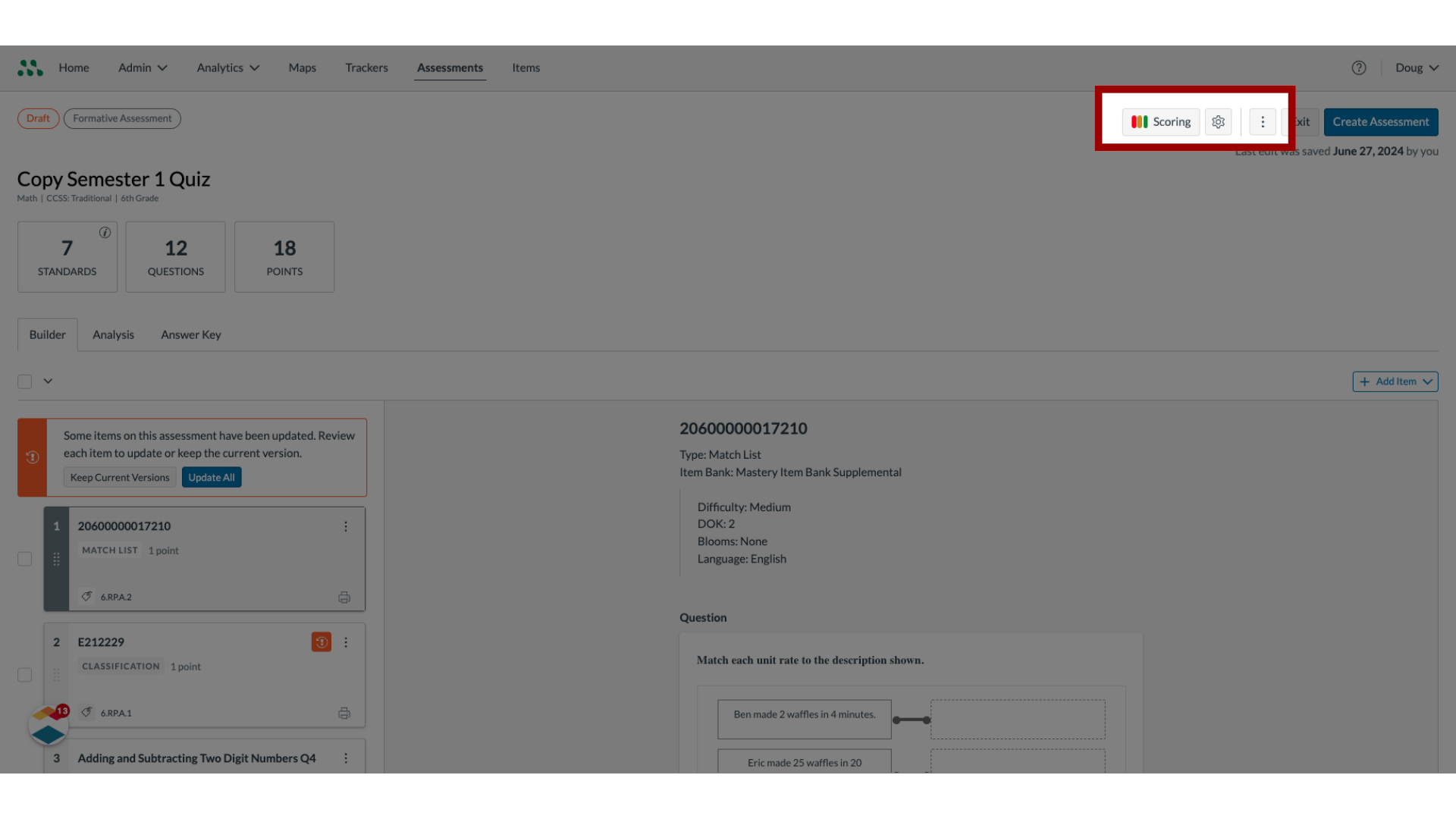The height and width of the screenshot is (819, 1456).
Task: Open the settings gear icon
Action: 1217,121
